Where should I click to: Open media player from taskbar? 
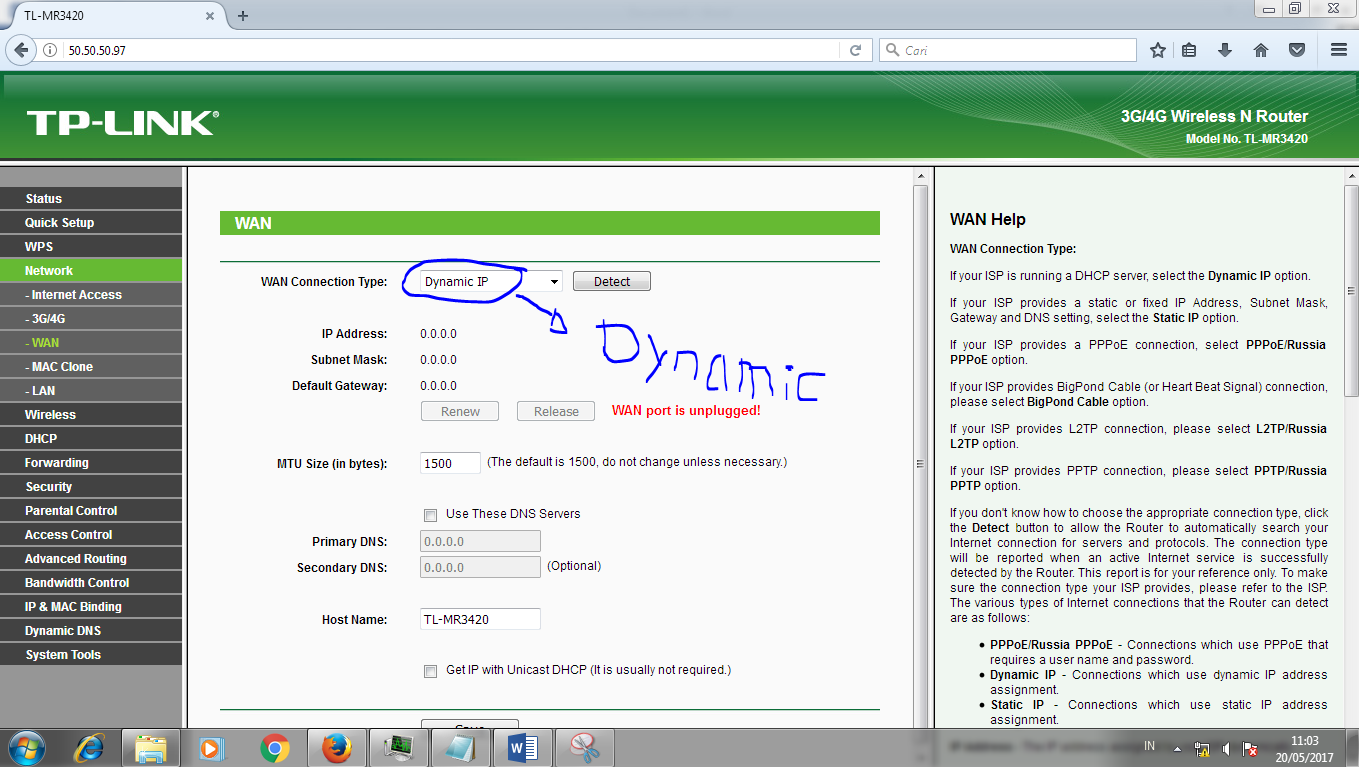click(x=211, y=747)
